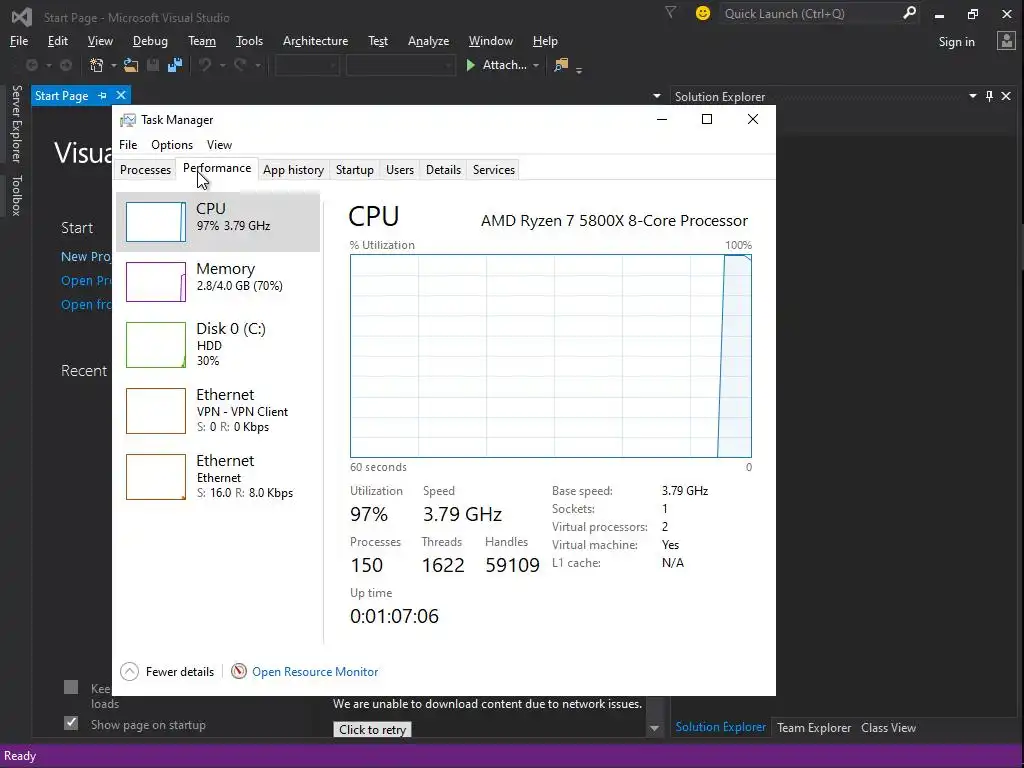Click the Task Manager title bar icon
Image resolution: width=1024 pixels, height=768 pixels.
(128, 120)
